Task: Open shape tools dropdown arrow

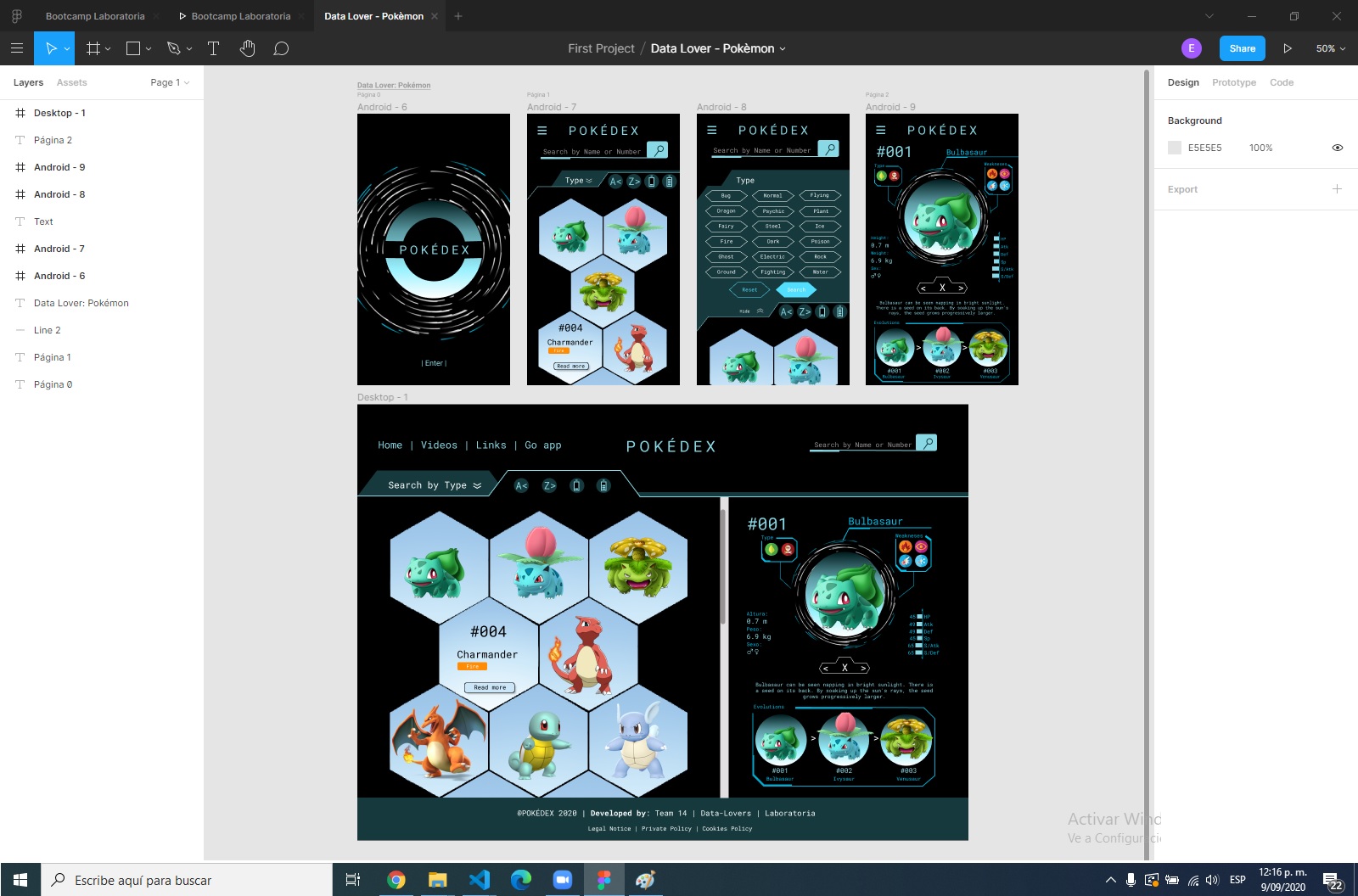Action: 149,49
